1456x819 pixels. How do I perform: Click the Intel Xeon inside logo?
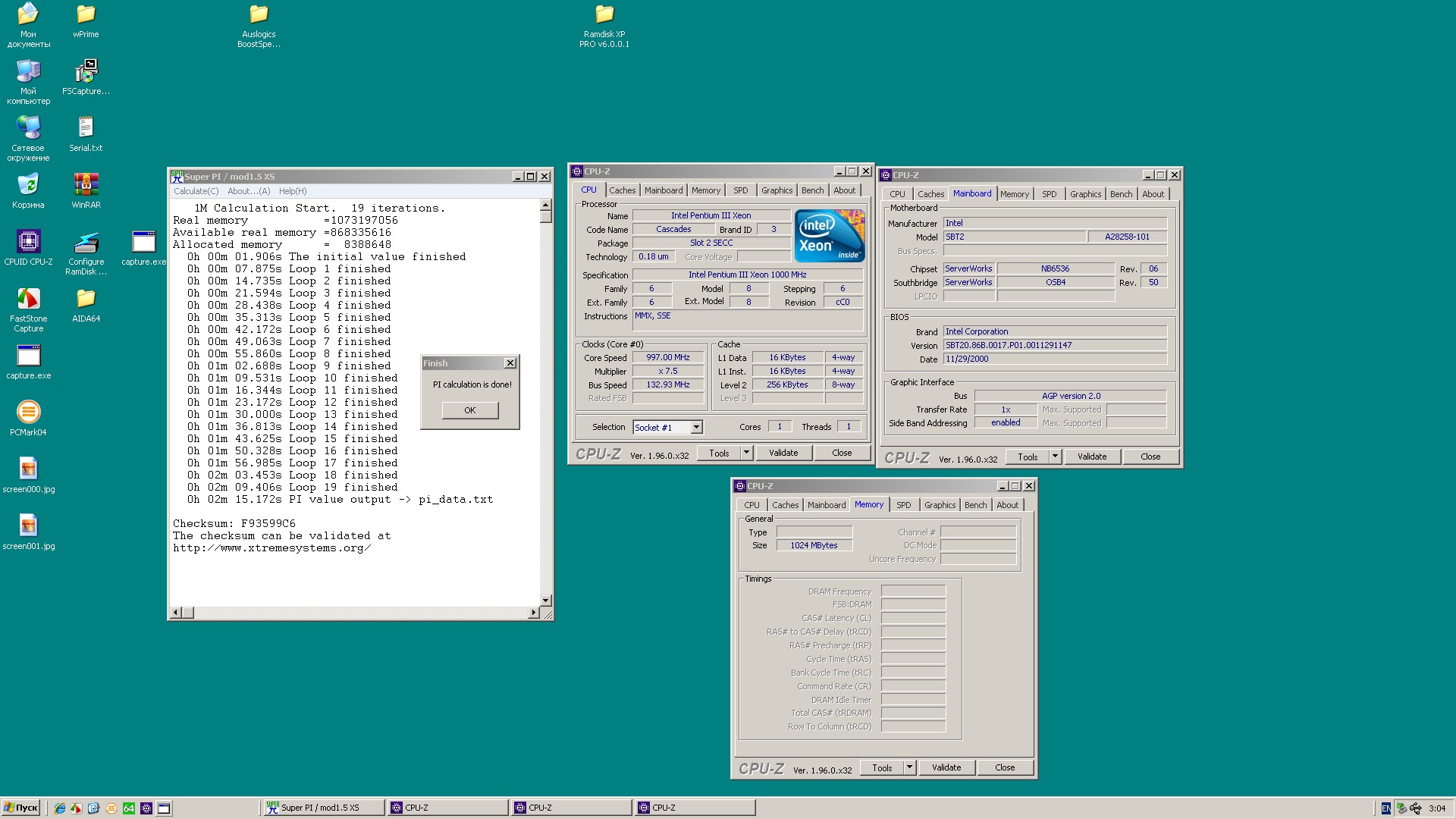point(830,236)
